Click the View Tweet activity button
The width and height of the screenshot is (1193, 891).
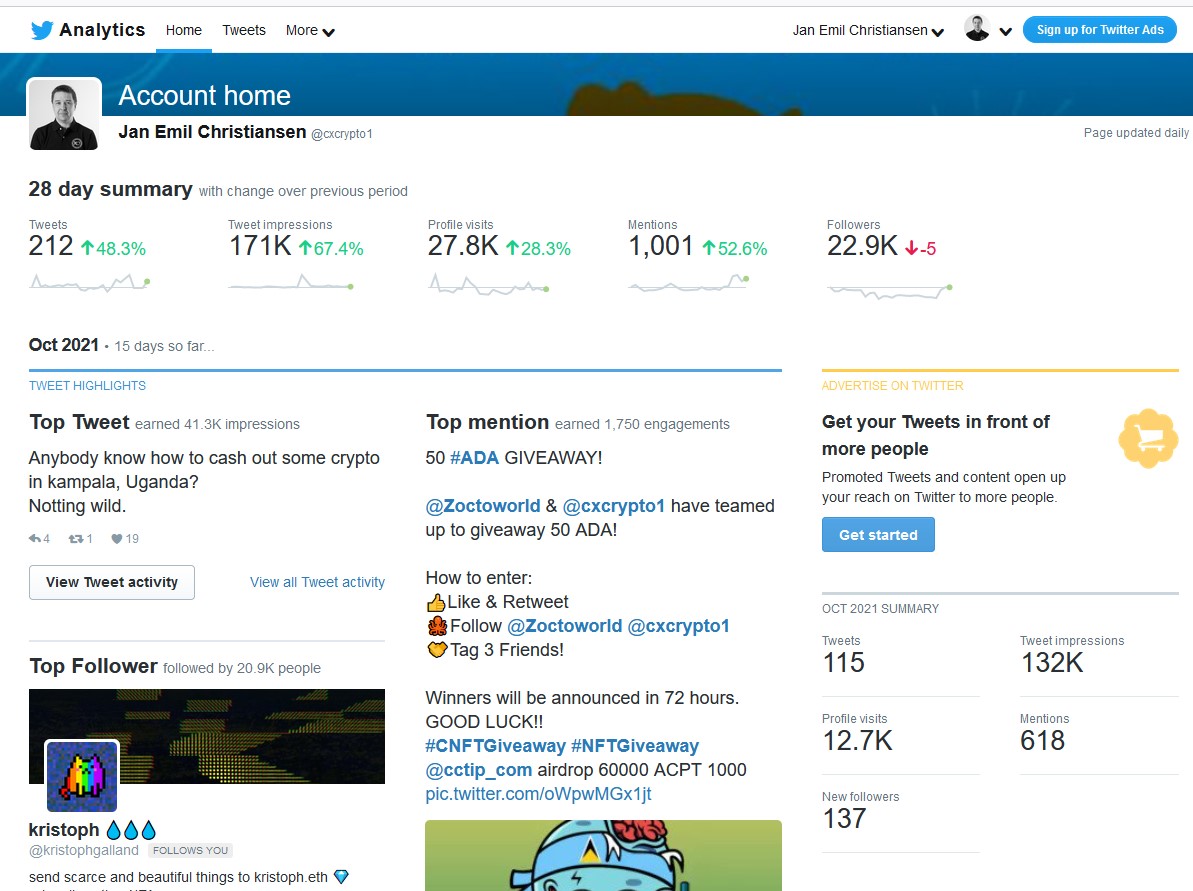(x=112, y=582)
